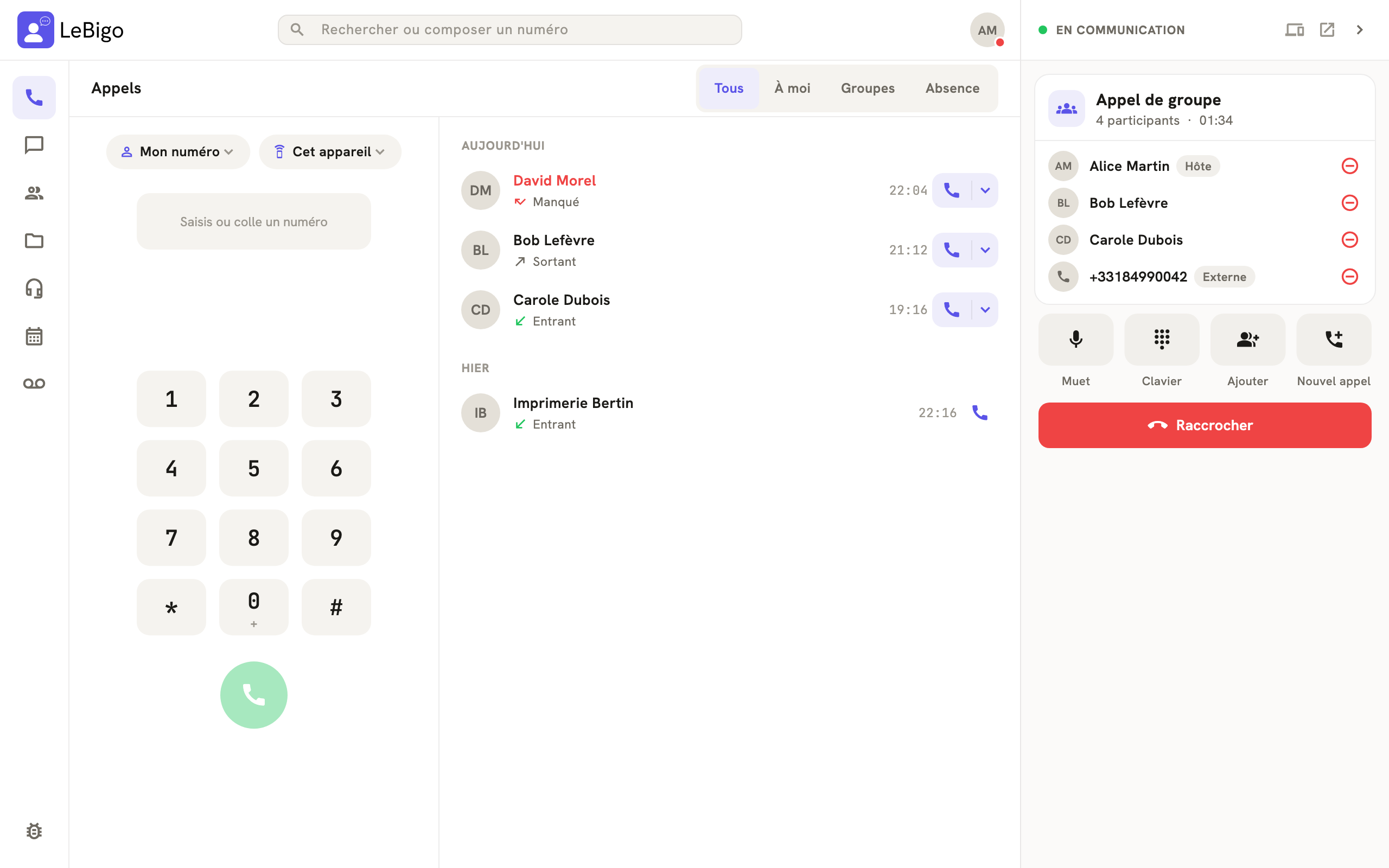Screen dimensions: 1389x868
Task: Switch to the Groupes tab
Action: (x=867, y=88)
